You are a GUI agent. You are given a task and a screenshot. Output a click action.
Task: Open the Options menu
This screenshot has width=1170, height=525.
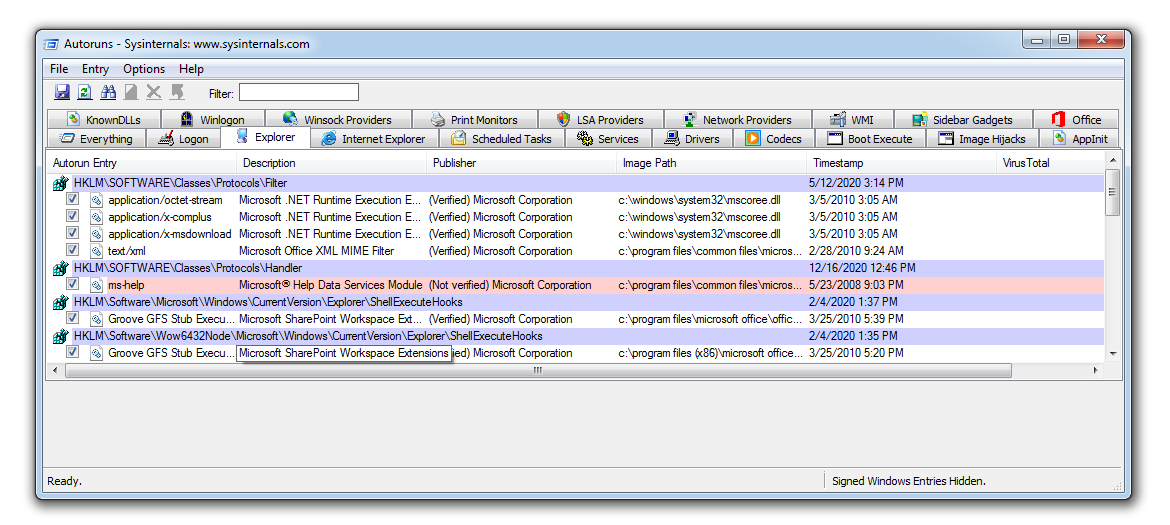[x=144, y=69]
